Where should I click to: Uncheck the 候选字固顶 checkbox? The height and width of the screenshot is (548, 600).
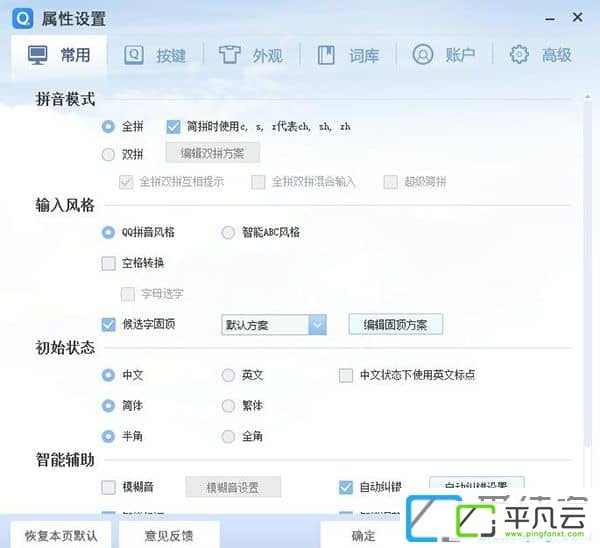109,325
